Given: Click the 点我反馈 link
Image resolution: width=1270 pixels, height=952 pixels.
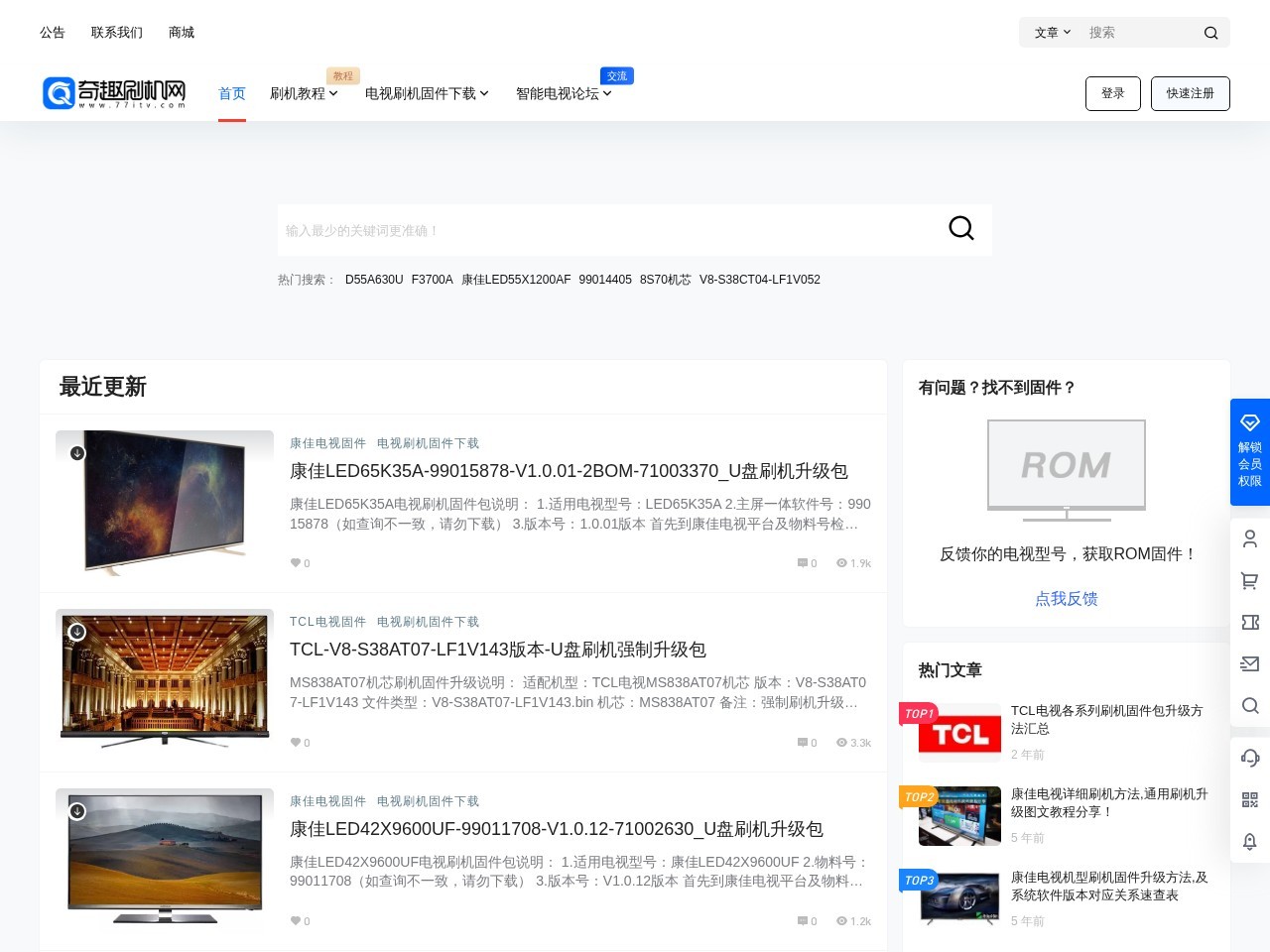Looking at the screenshot, I should [x=1067, y=599].
